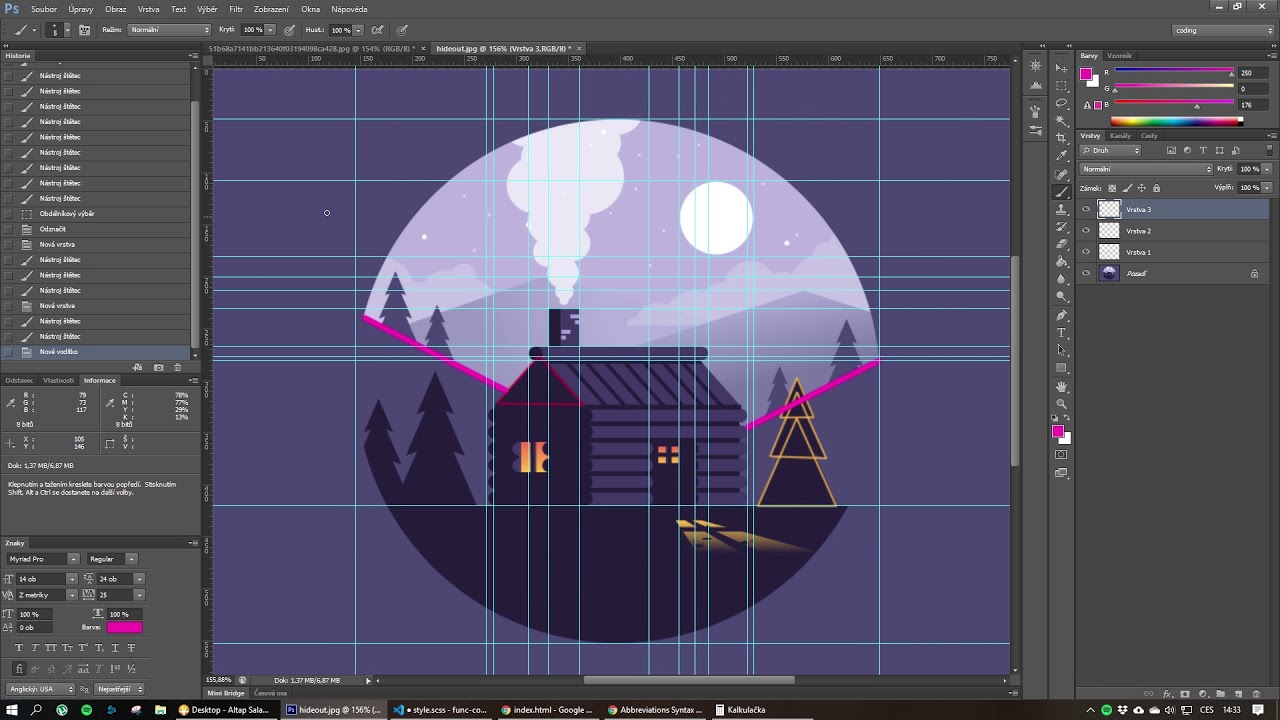
Task: Delete layer using trash icon
Action: pyautogui.click(x=1256, y=694)
